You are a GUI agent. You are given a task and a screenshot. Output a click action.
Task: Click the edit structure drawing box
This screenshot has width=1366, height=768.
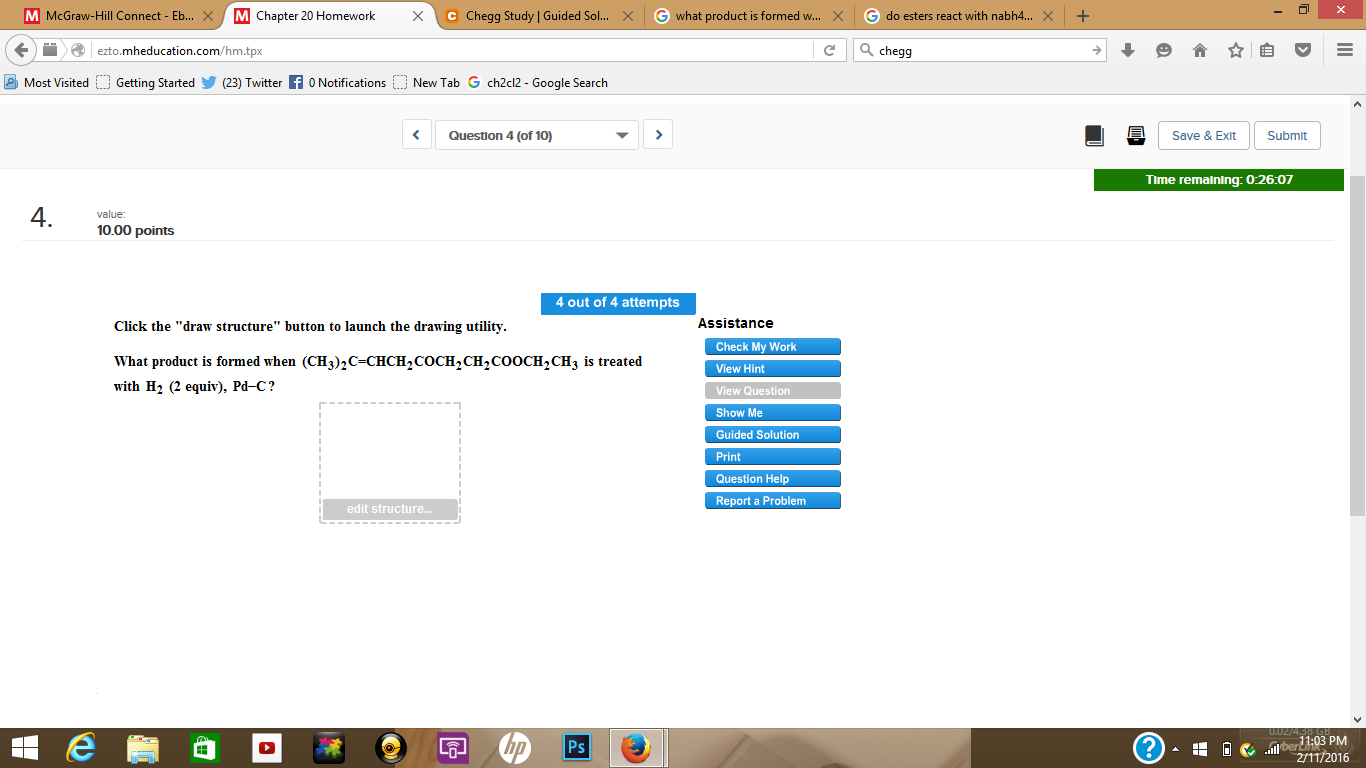[x=389, y=508]
